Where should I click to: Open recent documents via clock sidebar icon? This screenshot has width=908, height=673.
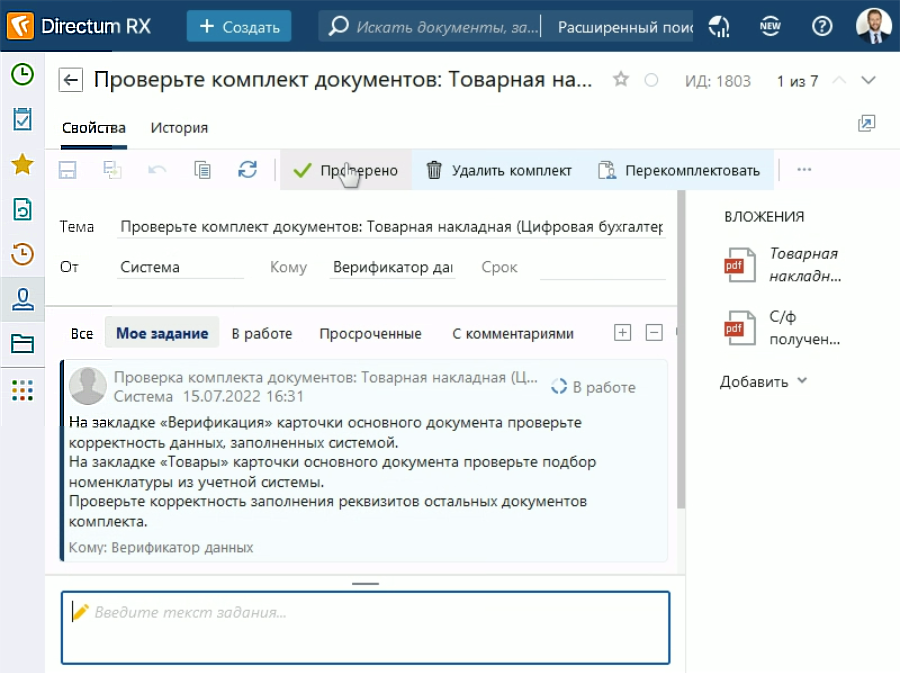pyautogui.click(x=22, y=255)
